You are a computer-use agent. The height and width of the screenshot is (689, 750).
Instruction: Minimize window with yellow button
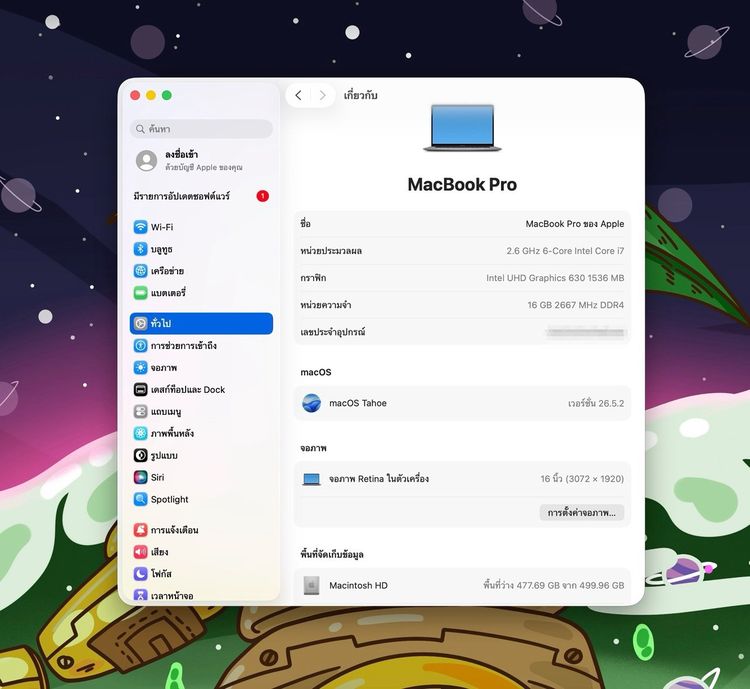click(151, 95)
